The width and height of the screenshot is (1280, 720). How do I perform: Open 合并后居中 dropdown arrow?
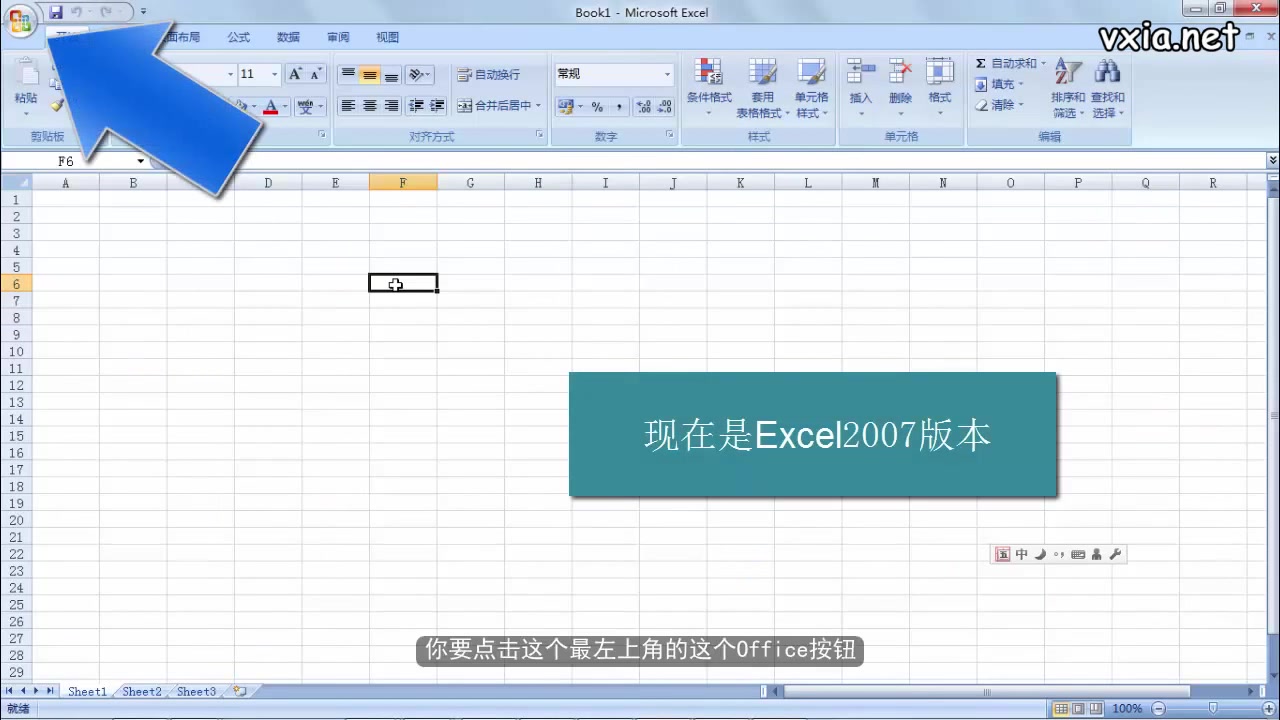tap(538, 105)
